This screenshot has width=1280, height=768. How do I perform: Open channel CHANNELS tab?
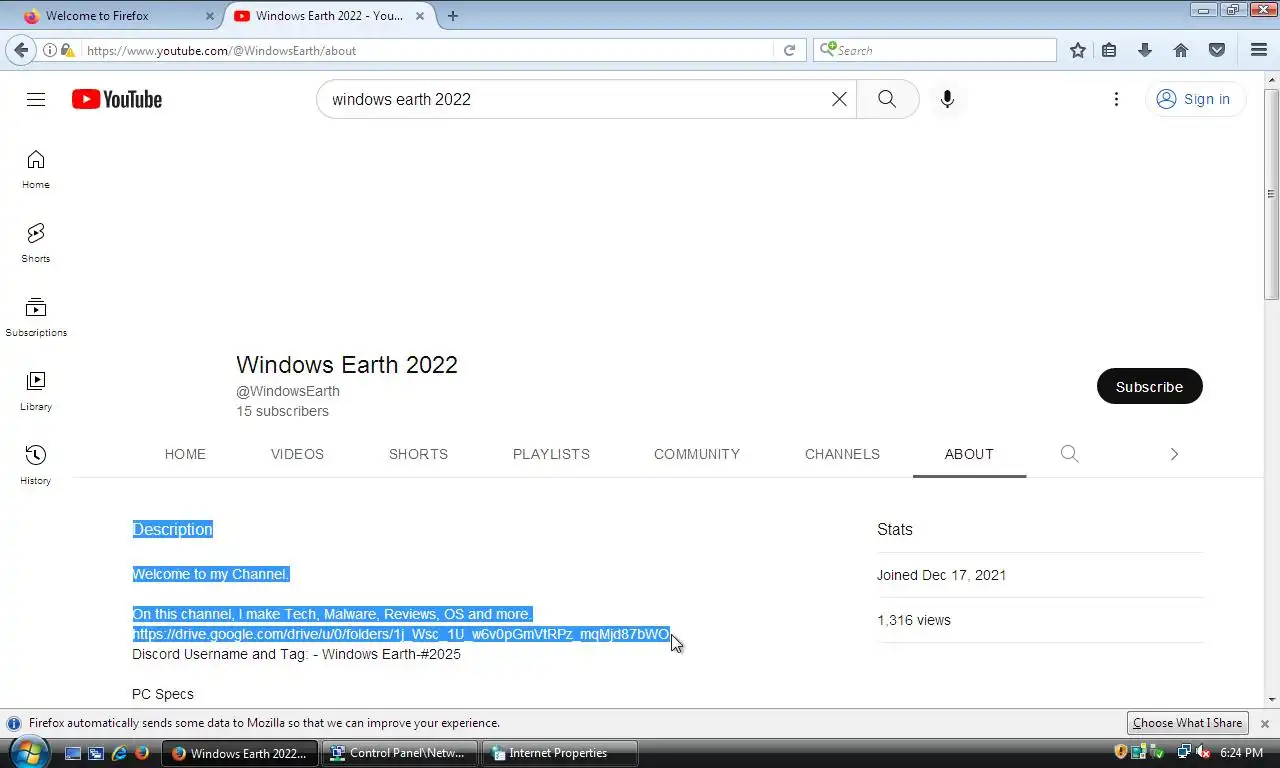[842, 454]
